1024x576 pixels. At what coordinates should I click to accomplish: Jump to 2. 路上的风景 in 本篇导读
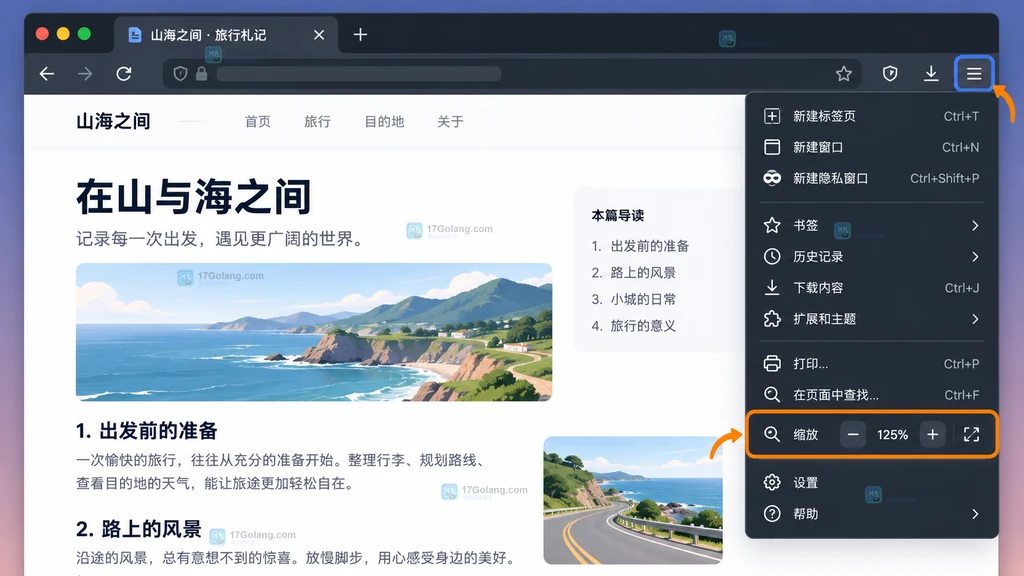click(x=633, y=273)
